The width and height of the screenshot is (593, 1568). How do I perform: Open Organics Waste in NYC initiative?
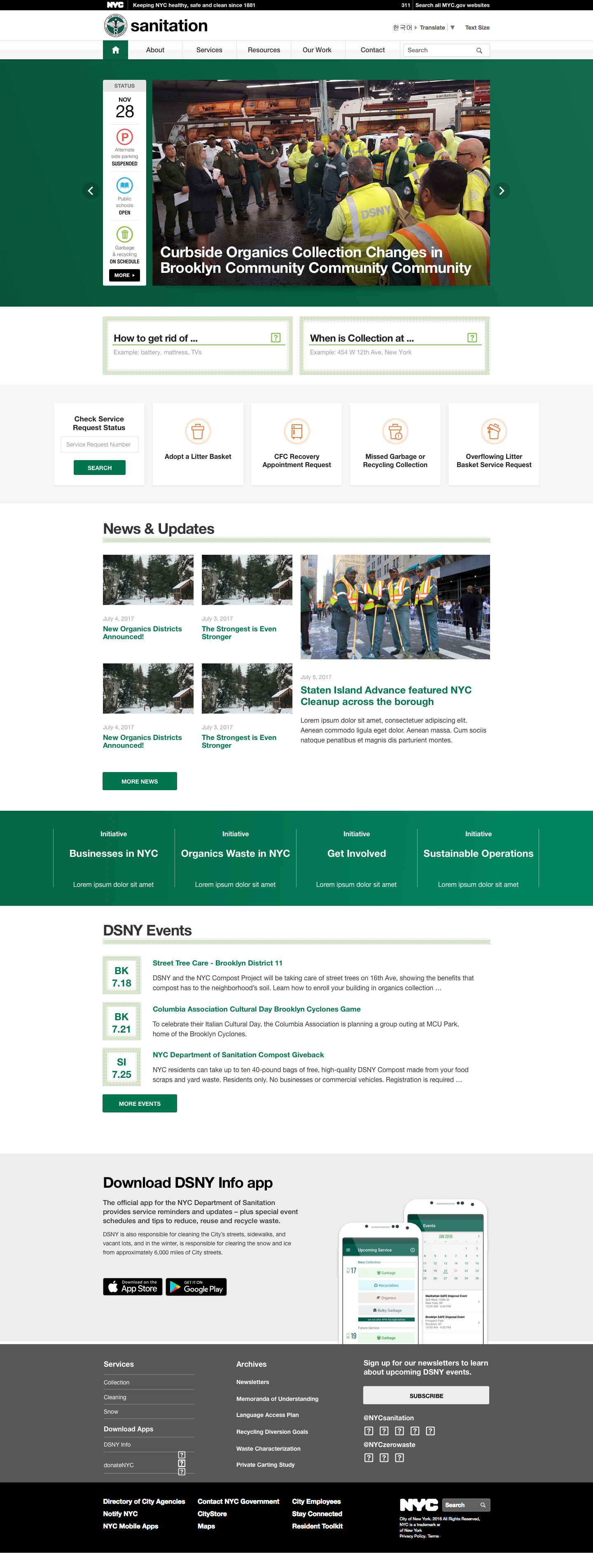coord(236,854)
